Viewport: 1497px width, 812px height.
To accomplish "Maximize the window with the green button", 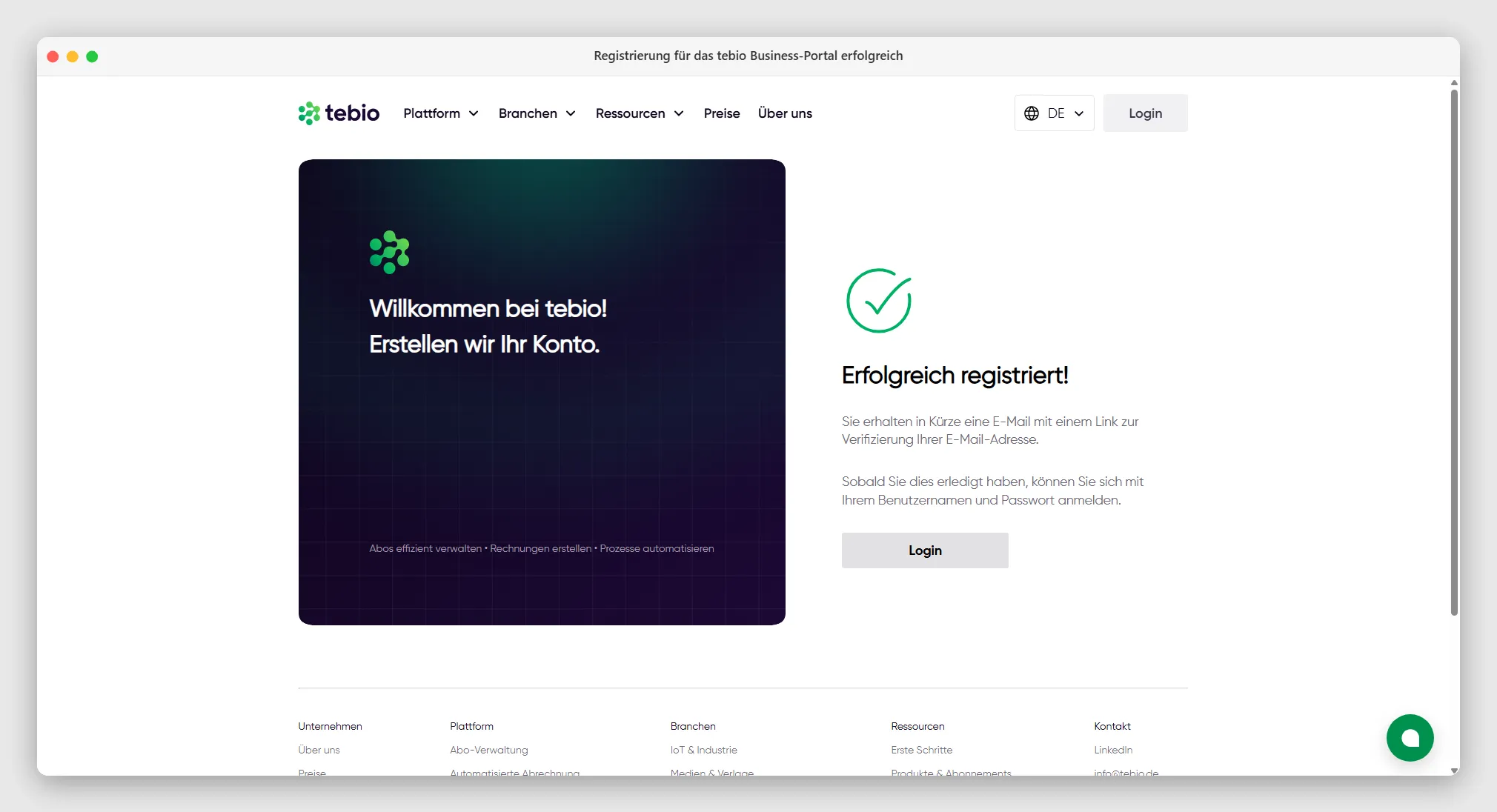I will 92,56.
